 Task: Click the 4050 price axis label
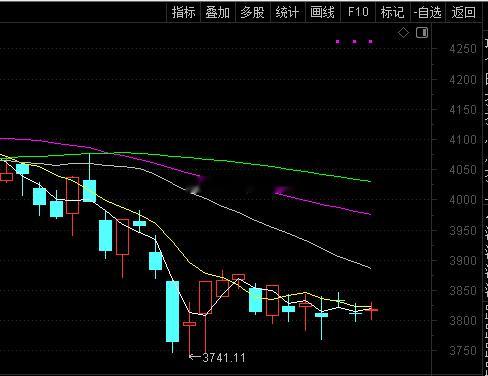coord(463,170)
